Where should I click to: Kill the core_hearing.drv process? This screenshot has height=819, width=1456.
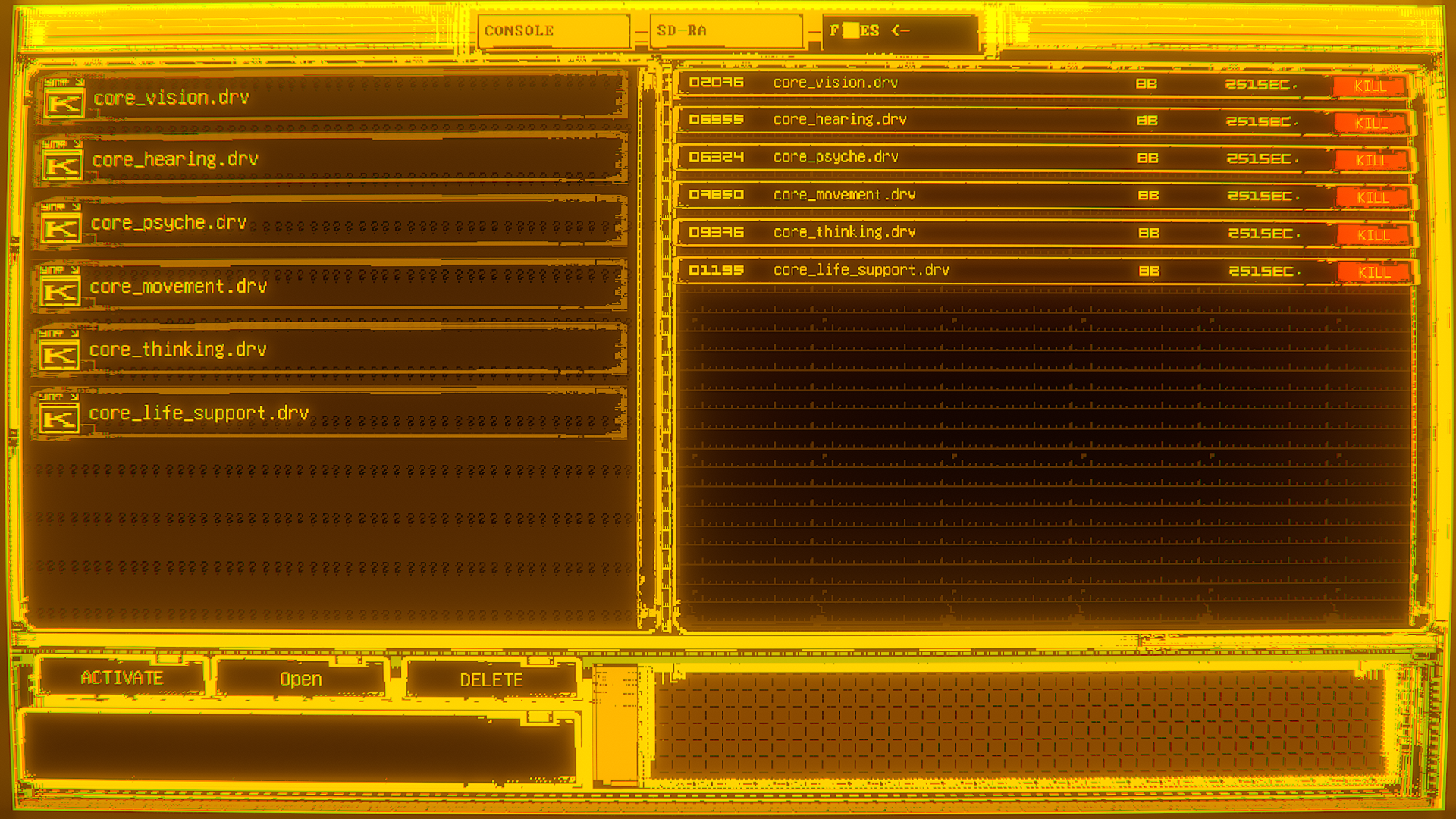(x=1370, y=123)
